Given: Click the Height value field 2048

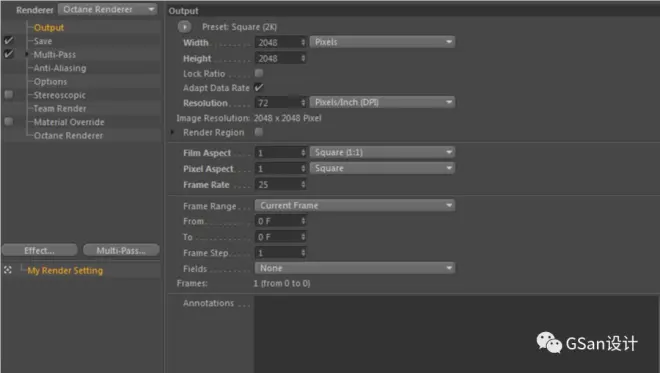Looking at the screenshot, I should point(277,58).
